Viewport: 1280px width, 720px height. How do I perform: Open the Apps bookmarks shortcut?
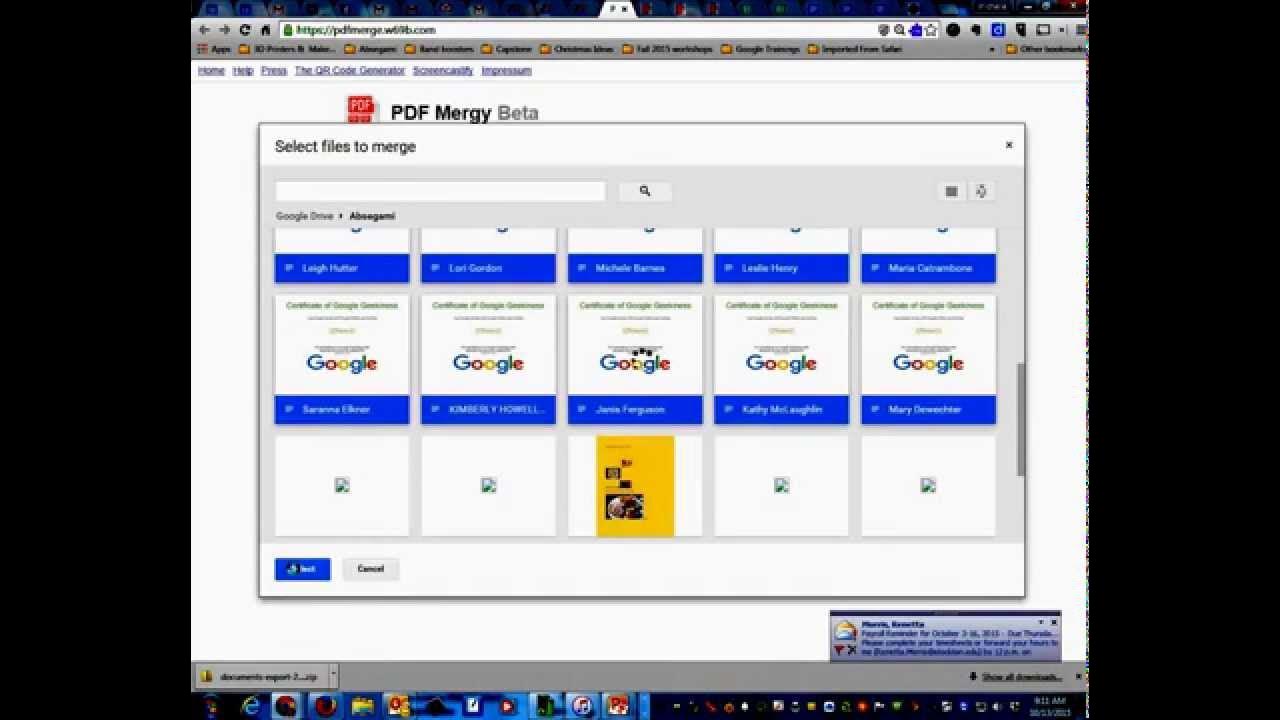click(214, 48)
